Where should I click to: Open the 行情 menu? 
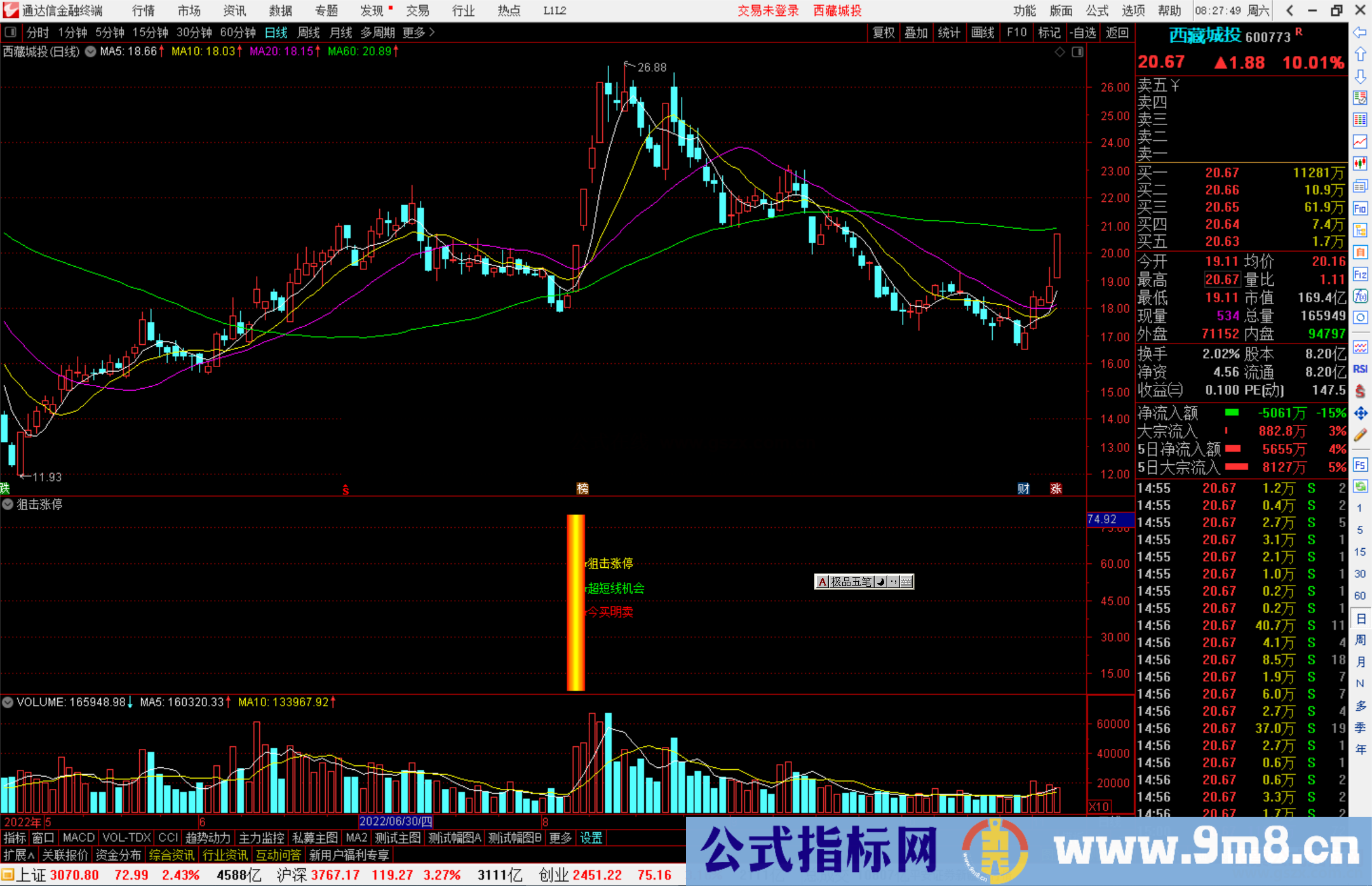pyautogui.click(x=144, y=11)
